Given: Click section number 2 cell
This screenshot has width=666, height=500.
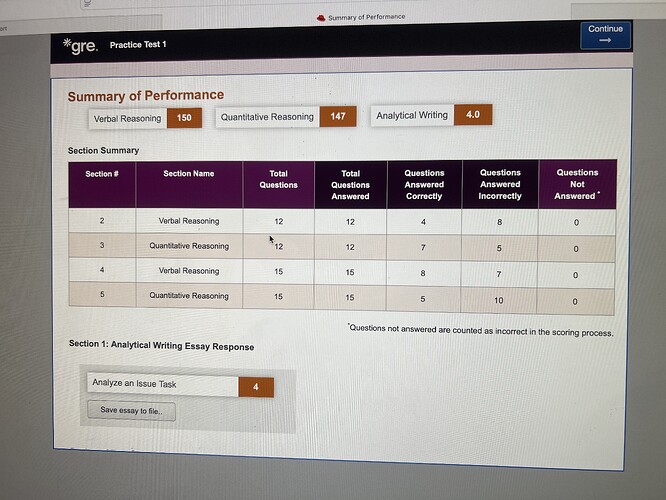Looking at the screenshot, I should pyautogui.click(x=102, y=220).
